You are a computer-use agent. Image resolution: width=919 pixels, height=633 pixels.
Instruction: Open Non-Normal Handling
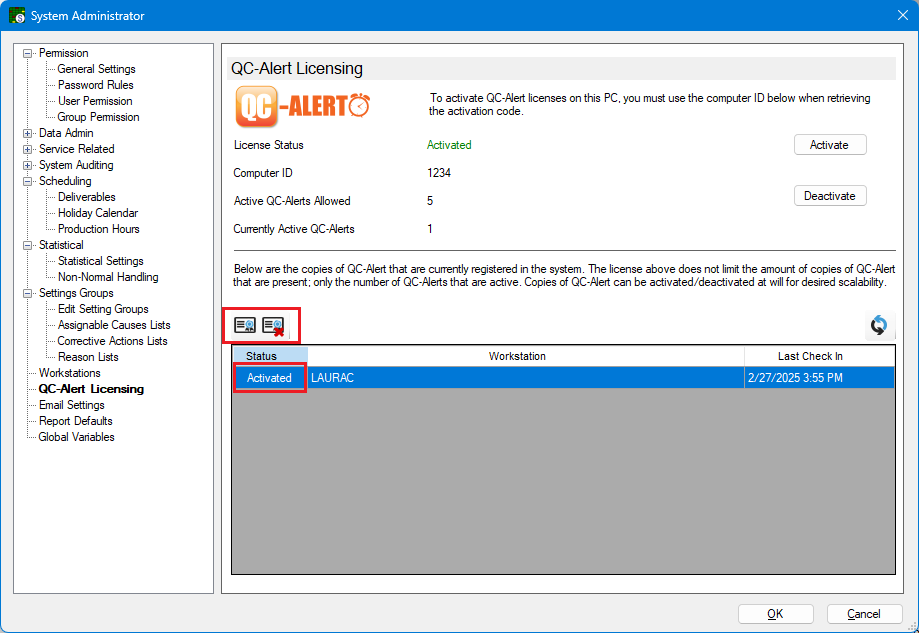pos(108,277)
